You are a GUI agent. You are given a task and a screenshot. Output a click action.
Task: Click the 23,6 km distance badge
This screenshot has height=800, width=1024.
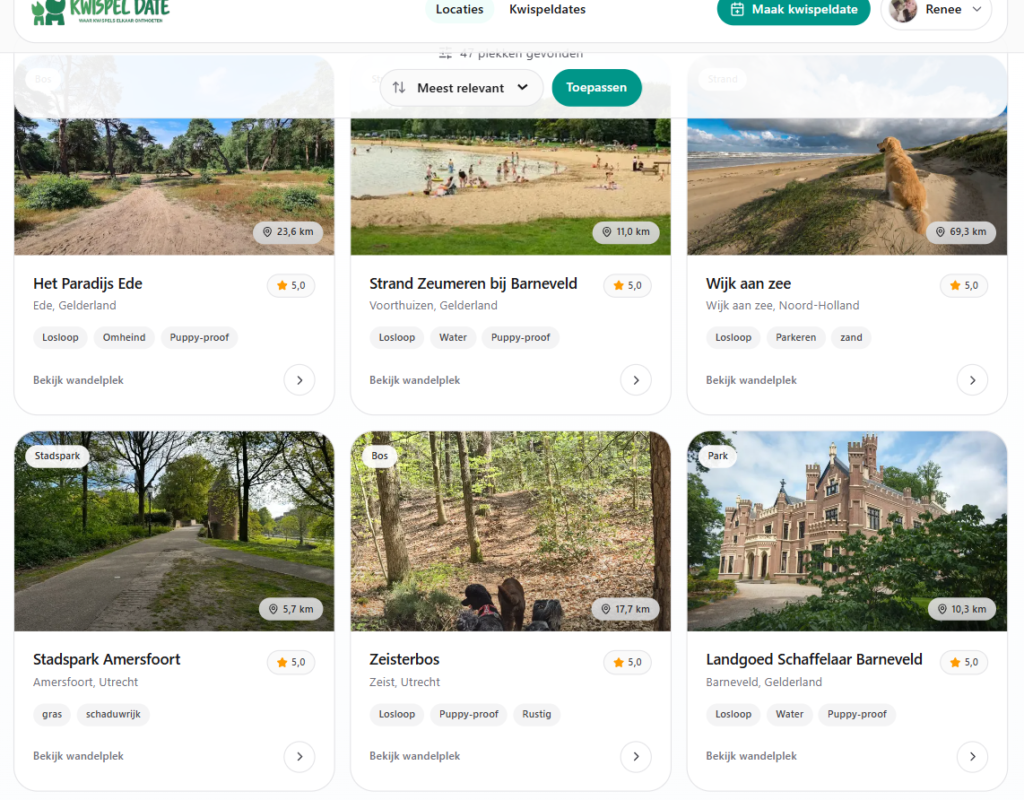click(288, 232)
